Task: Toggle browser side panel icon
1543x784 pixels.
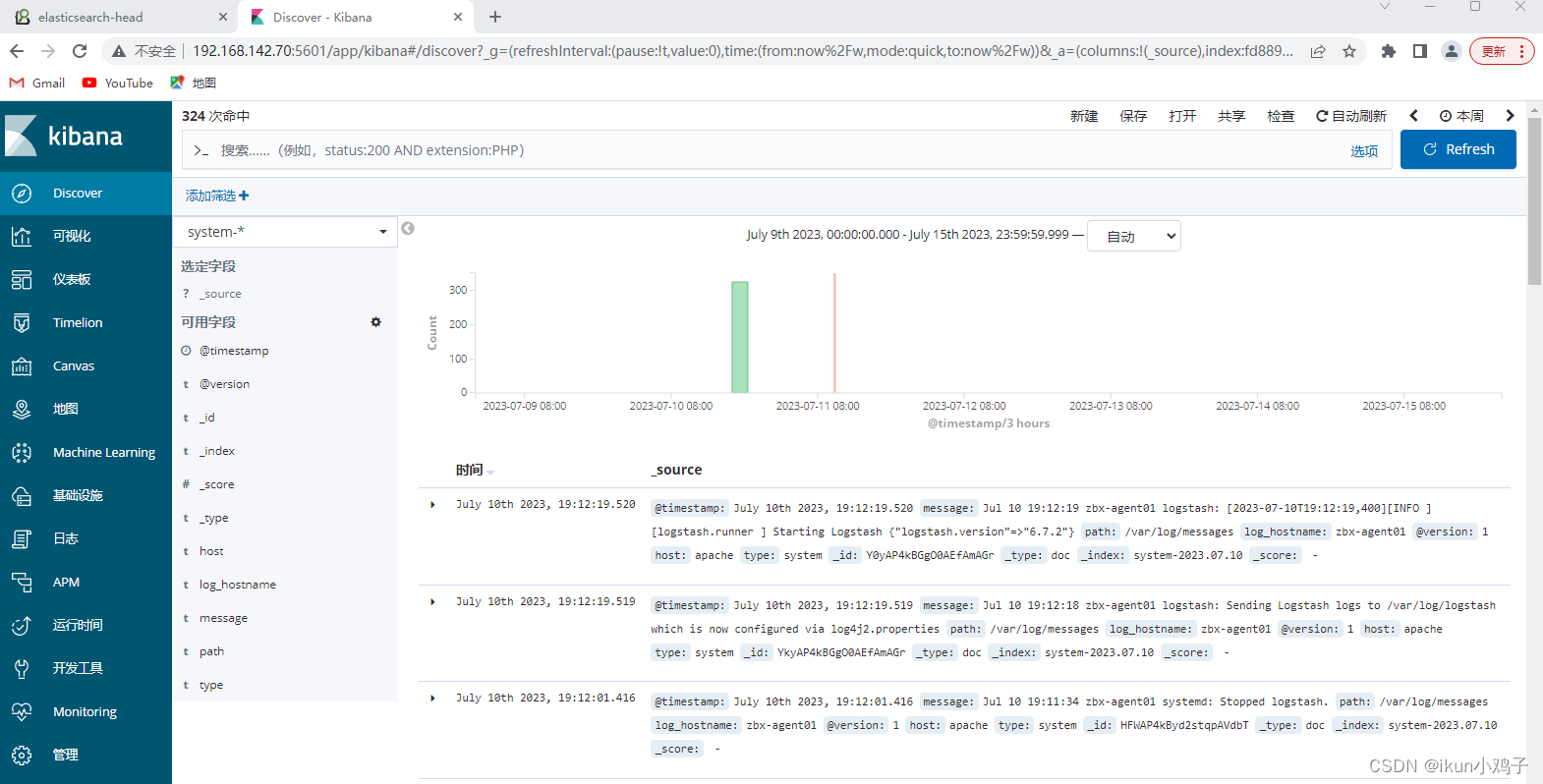Action: pos(1420,51)
